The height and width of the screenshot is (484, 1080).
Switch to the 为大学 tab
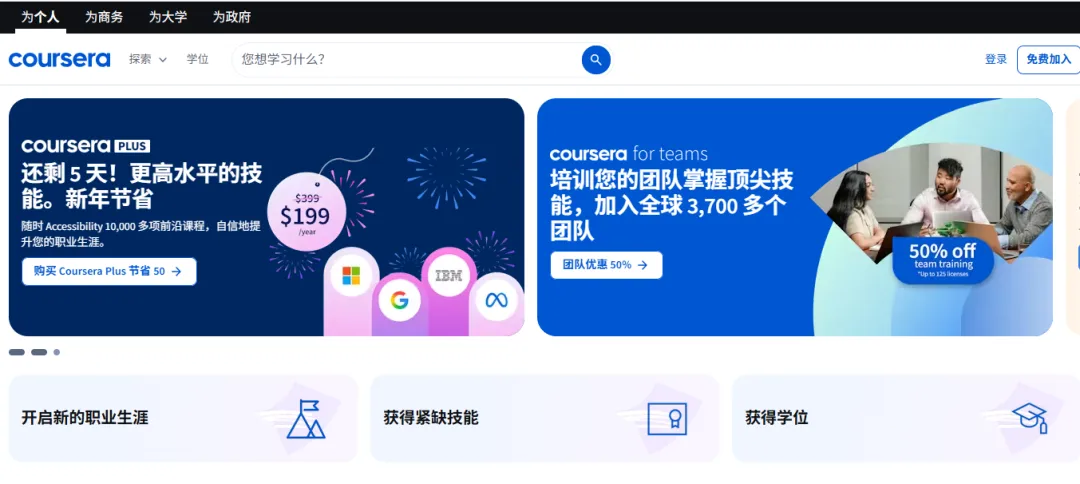(168, 17)
